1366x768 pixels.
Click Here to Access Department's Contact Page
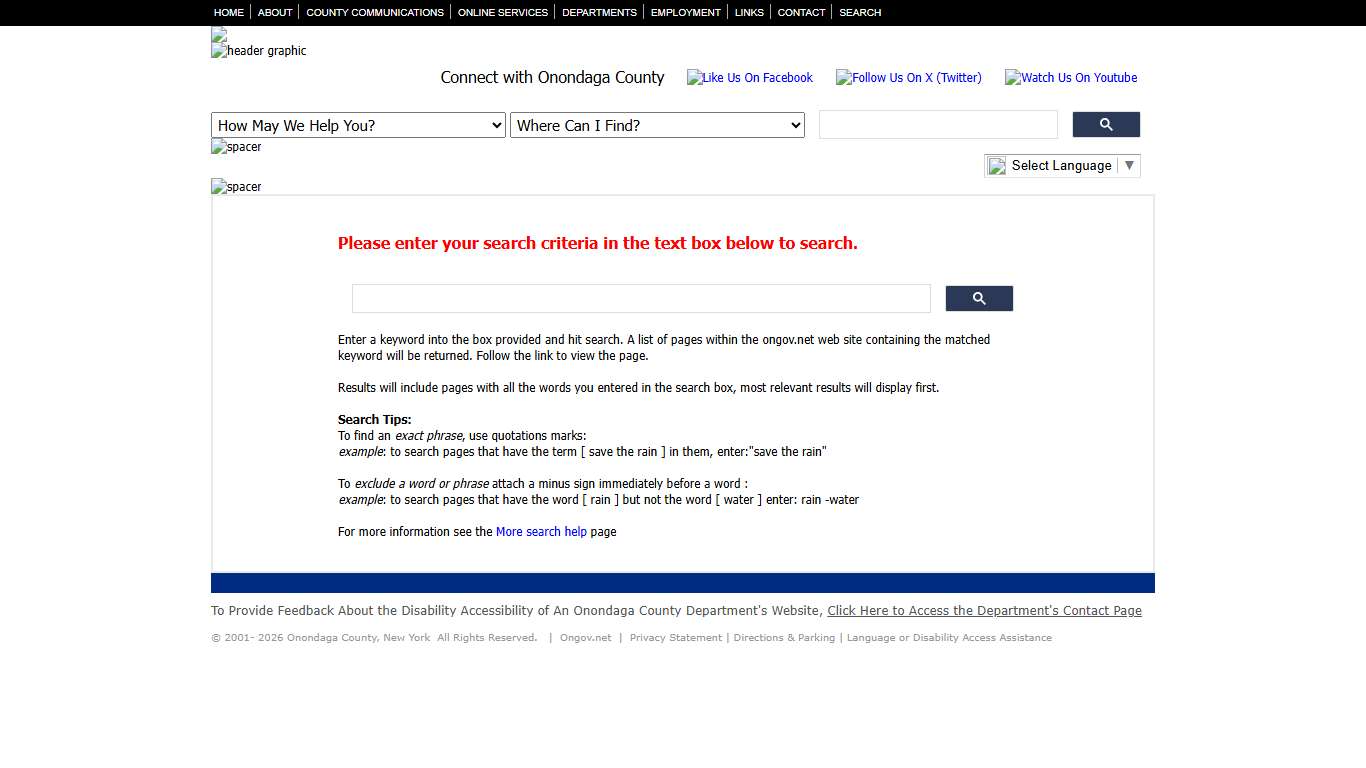coord(984,611)
